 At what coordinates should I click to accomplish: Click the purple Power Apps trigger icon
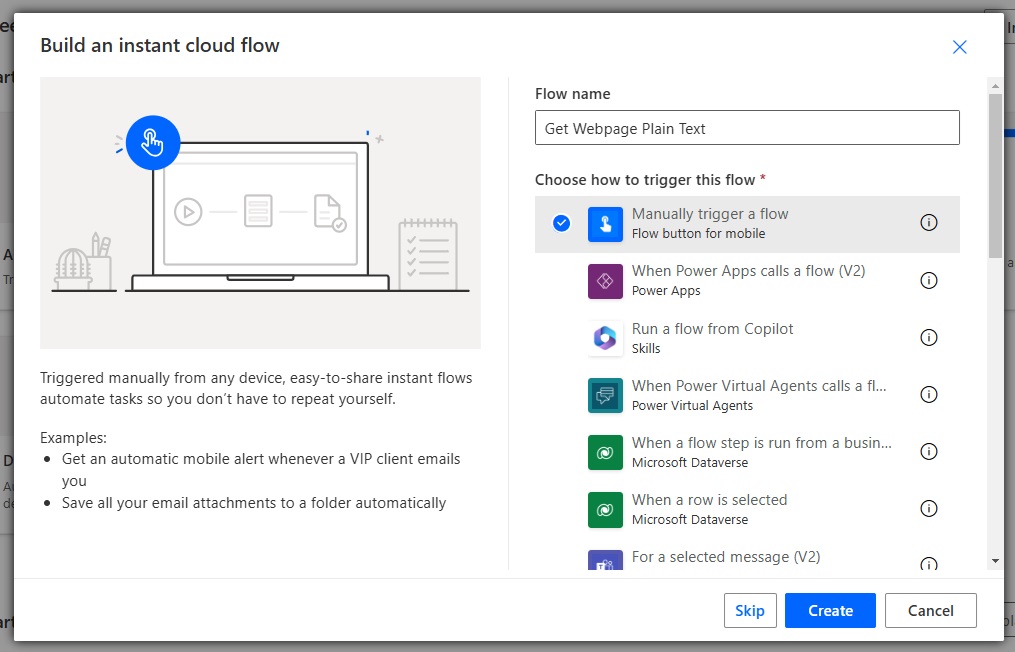pos(605,281)
